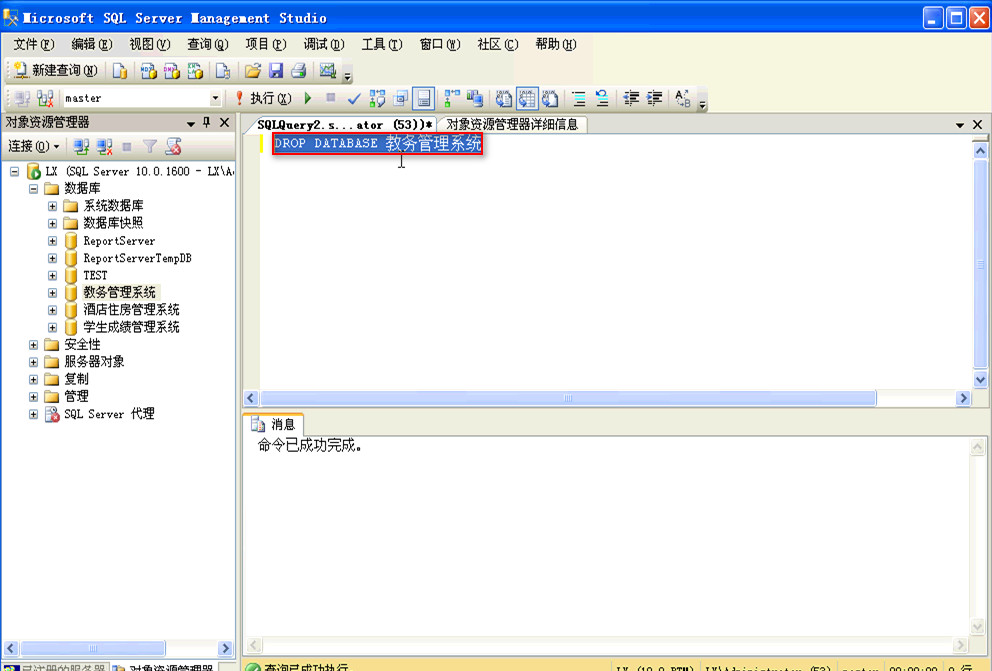The height and width of the screenshot is (671, 992).
Task: Click the editor horizontal scrollbar thumb
Action: pyautogui.click(x=568, y=398)
